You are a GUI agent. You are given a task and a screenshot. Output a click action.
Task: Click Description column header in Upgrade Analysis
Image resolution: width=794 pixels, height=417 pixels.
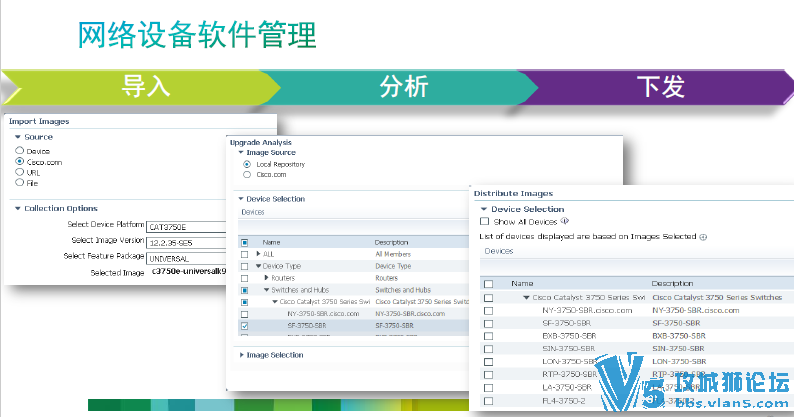[391, 242]
